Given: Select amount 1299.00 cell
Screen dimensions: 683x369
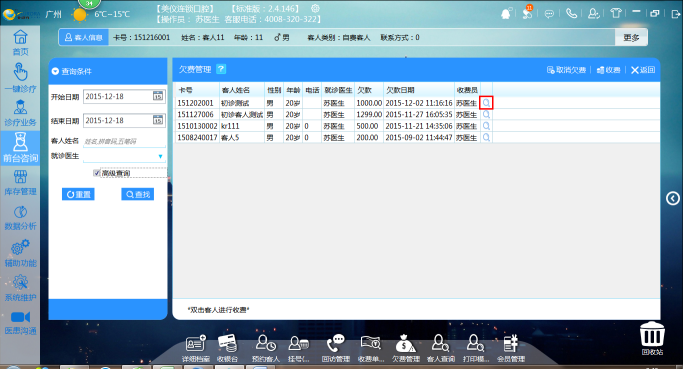Looking at the screenshot, I should [369, 115].
